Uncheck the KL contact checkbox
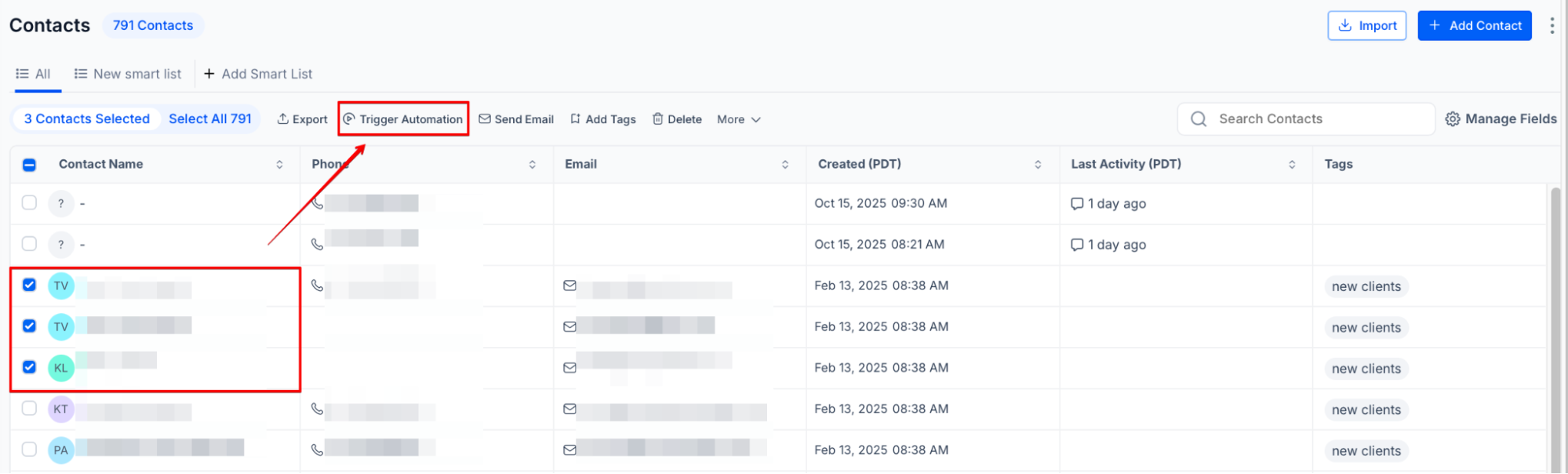This screenshot has width=1568, height=474. click(29, 367)
